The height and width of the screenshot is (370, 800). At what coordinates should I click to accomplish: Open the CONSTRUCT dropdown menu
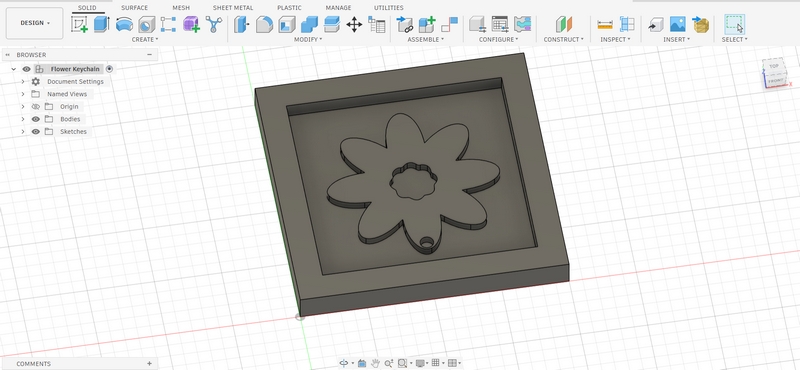click(x=563, y=39)
